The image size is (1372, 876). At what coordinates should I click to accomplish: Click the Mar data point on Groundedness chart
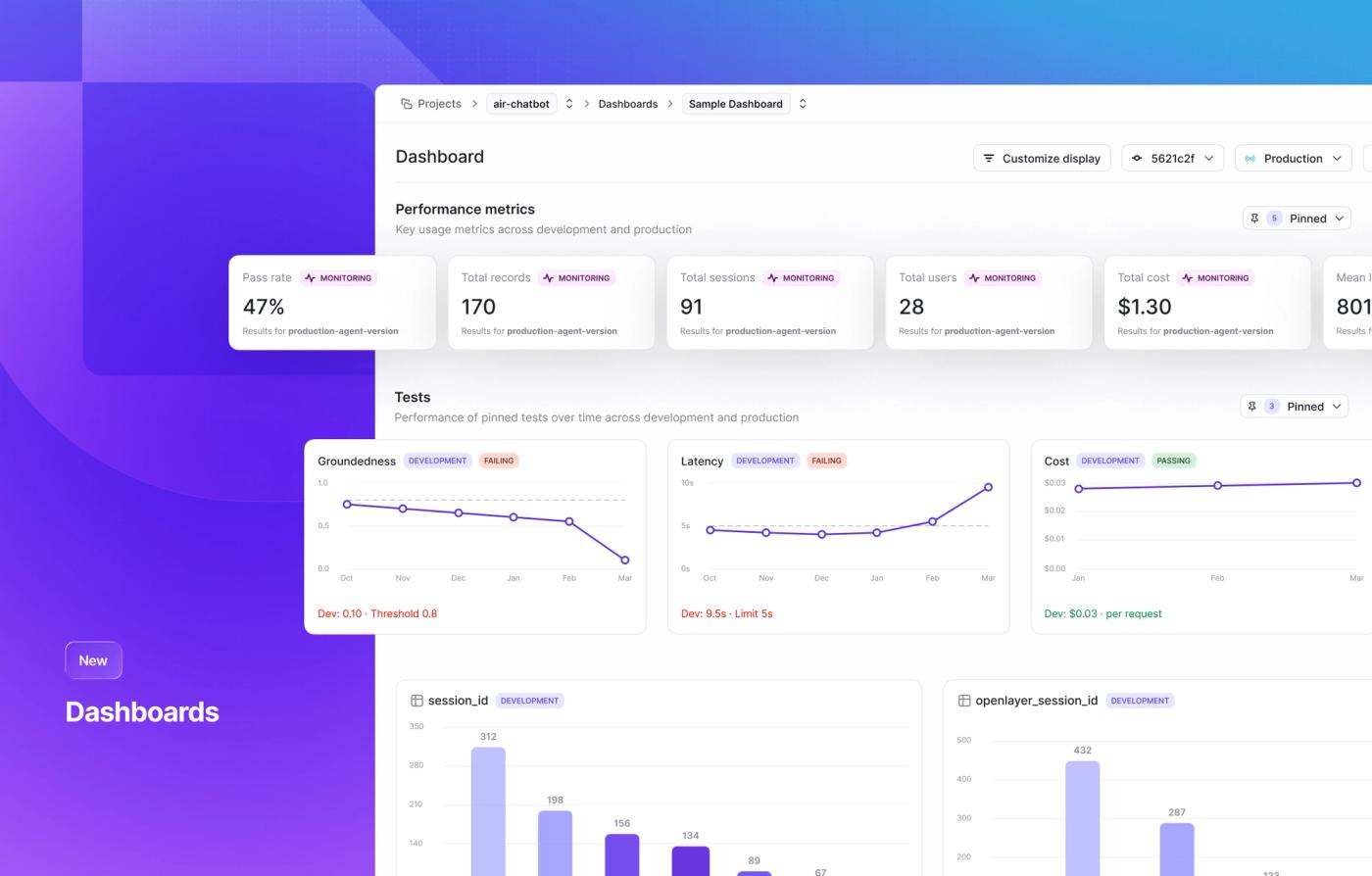tap(625, 560)
